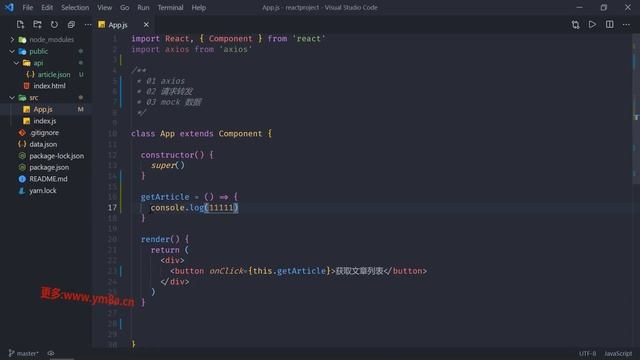Screen dimensions: 640x360
Task: Open README.md file
Action: [x=48, y=179]
